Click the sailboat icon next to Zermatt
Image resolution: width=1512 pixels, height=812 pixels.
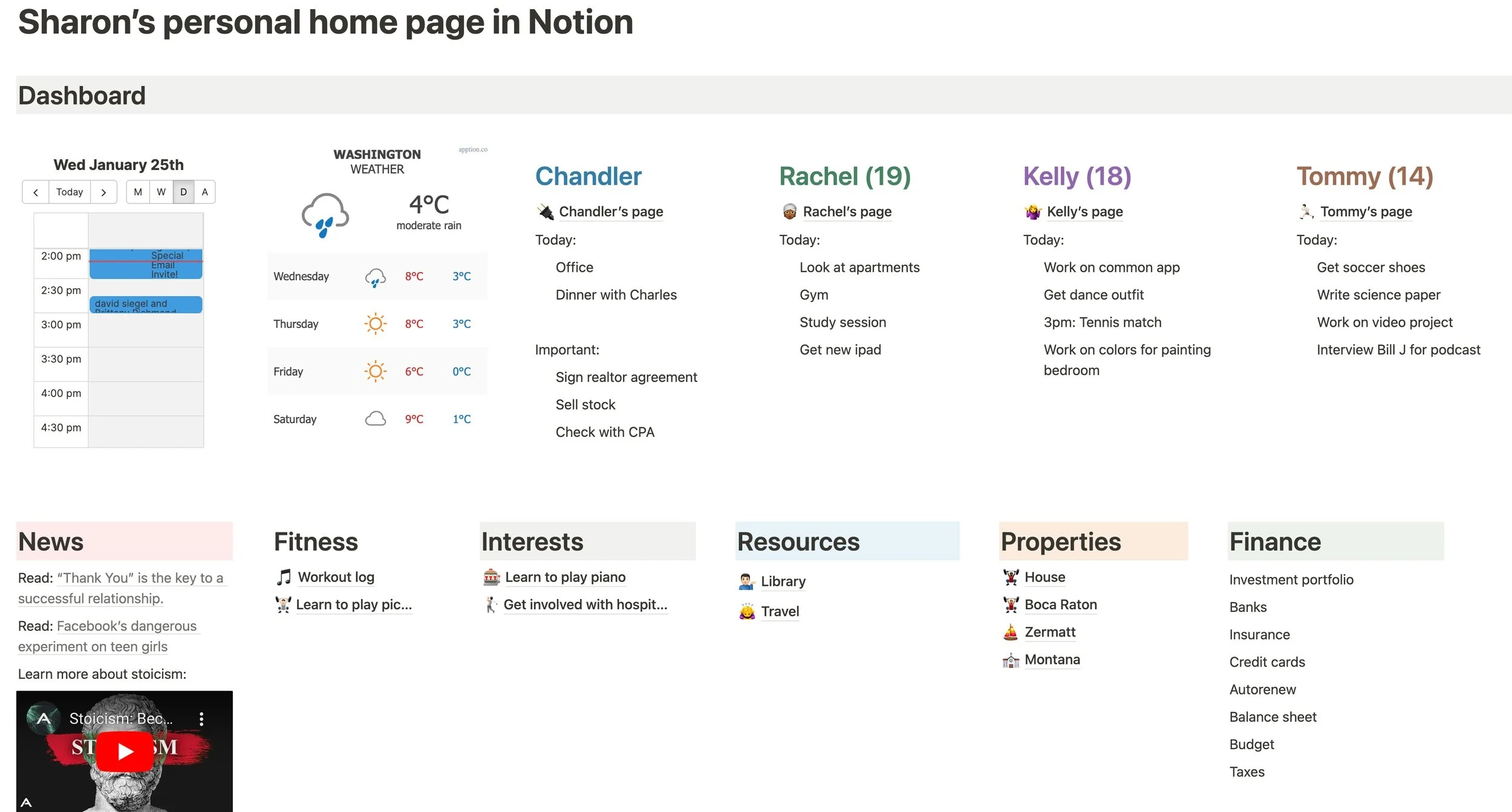coord(1010,632)
